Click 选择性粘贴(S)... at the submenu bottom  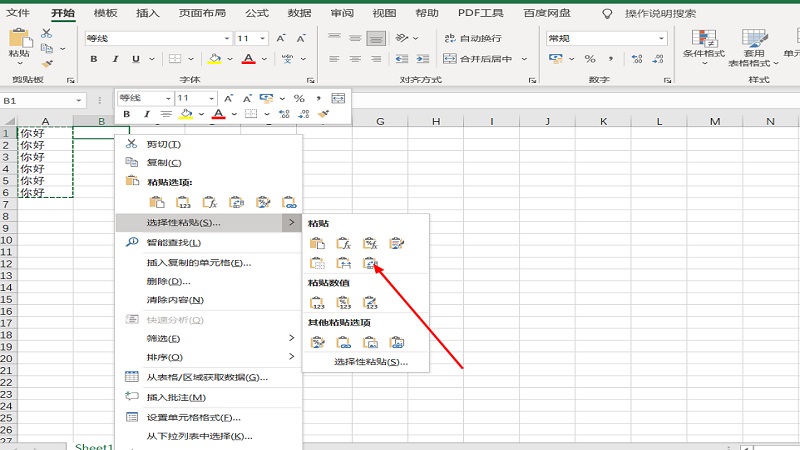tap(370, 361)
